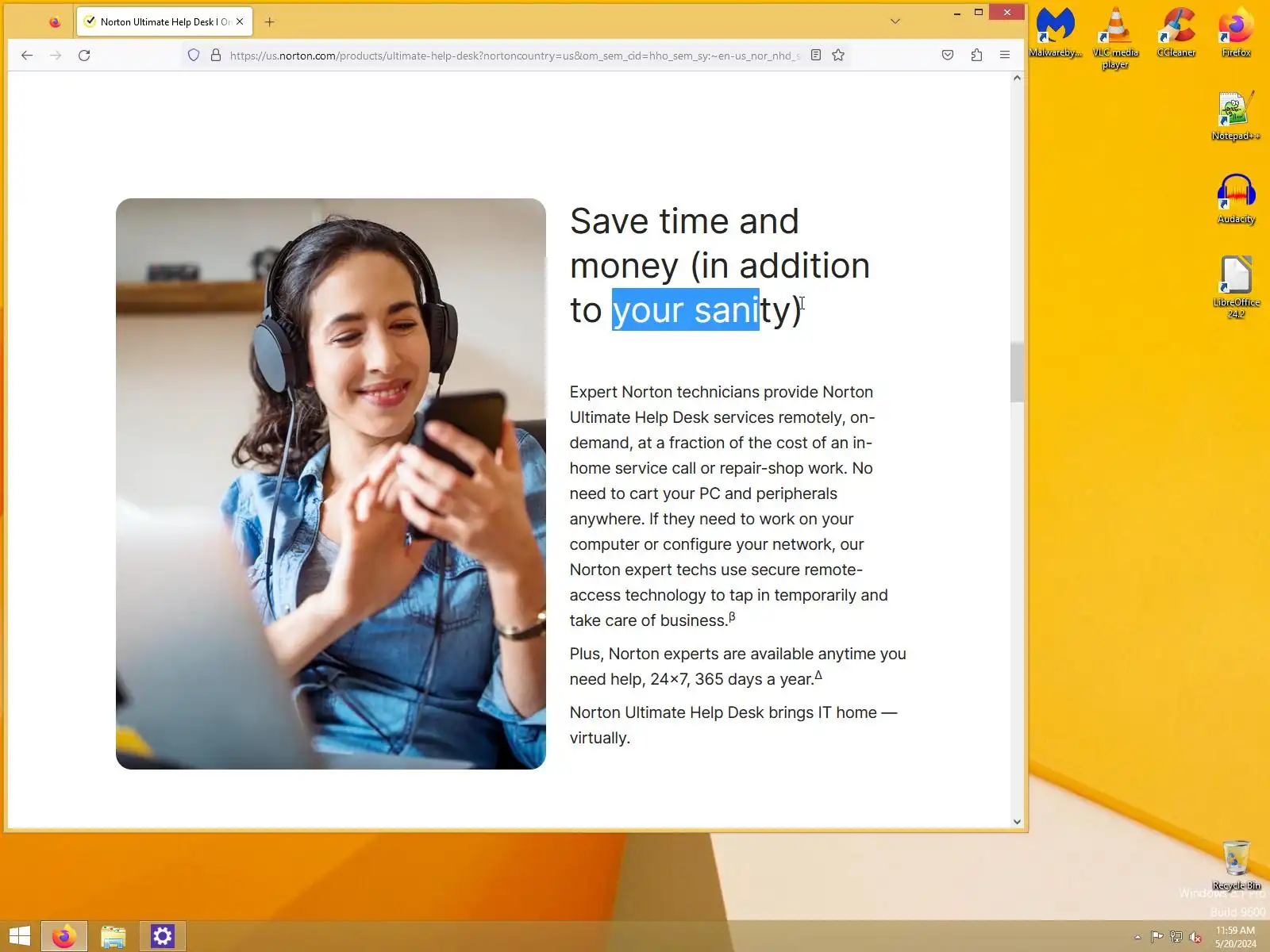Show hidden system tray icons
1270x952 pixels.
pyautogui.click(x=1137, y=937)
